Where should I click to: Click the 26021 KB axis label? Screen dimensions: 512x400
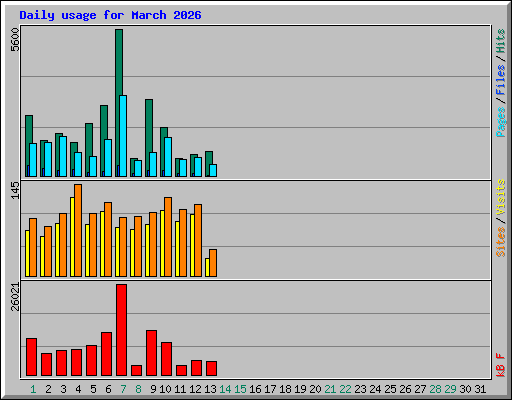pos(15,297)
